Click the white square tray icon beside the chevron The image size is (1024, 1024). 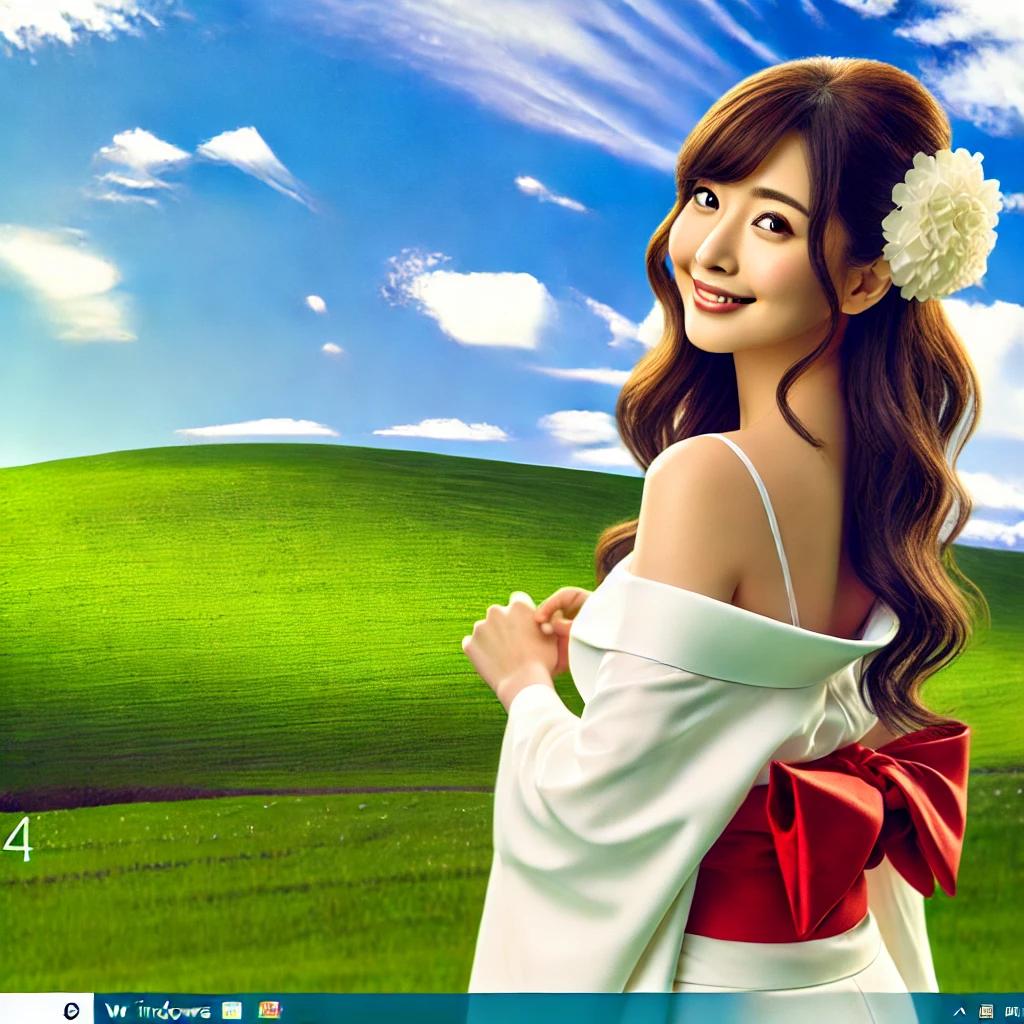987,1012
